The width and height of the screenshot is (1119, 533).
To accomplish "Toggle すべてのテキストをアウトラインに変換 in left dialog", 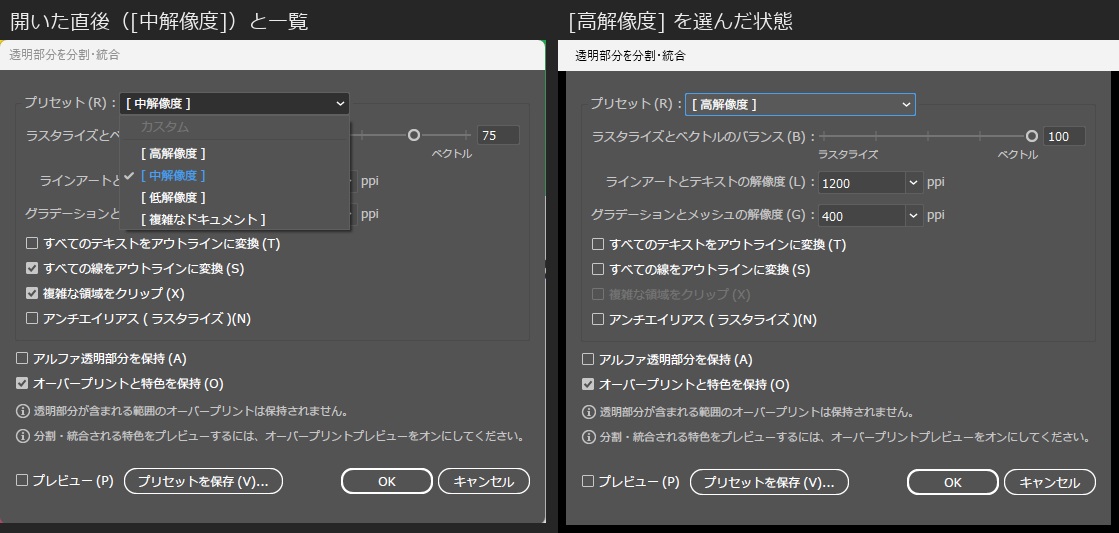I will 31,243.
